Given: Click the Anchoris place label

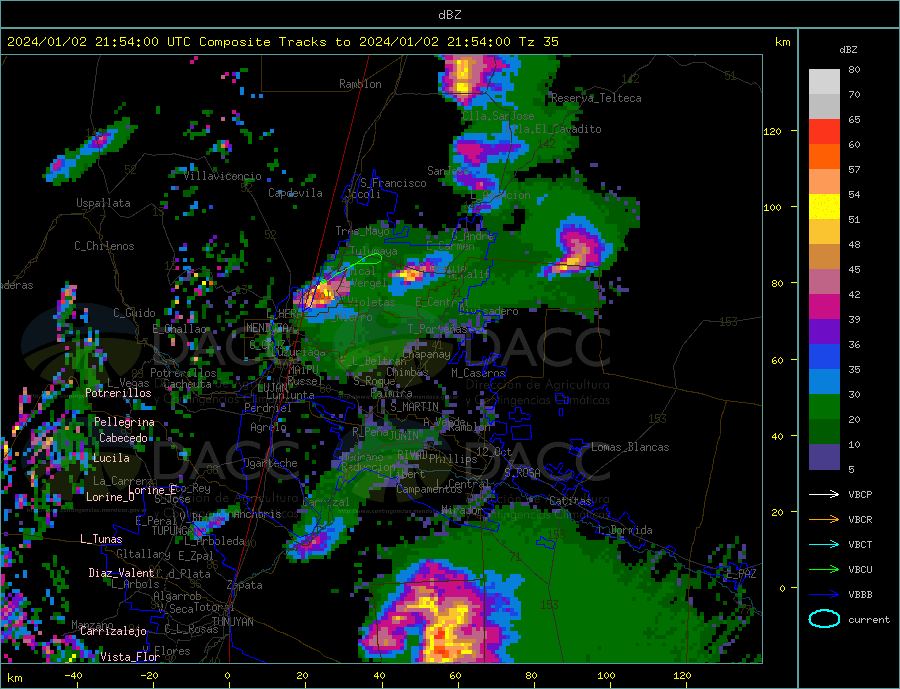Looking at the screenshot, I should (x=257, y=514).
